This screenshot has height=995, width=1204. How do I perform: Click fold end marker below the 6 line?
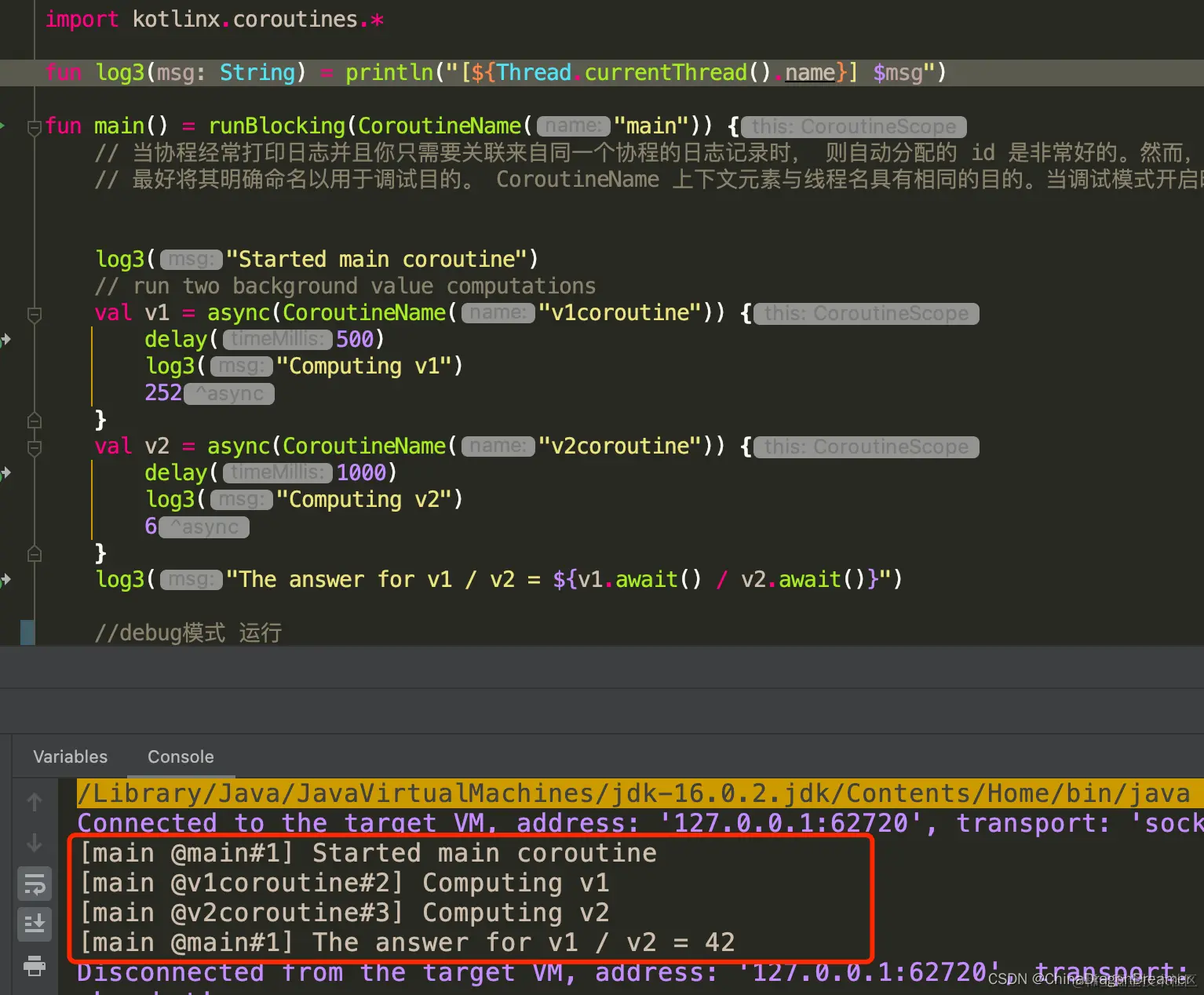[x=35, y=554]
